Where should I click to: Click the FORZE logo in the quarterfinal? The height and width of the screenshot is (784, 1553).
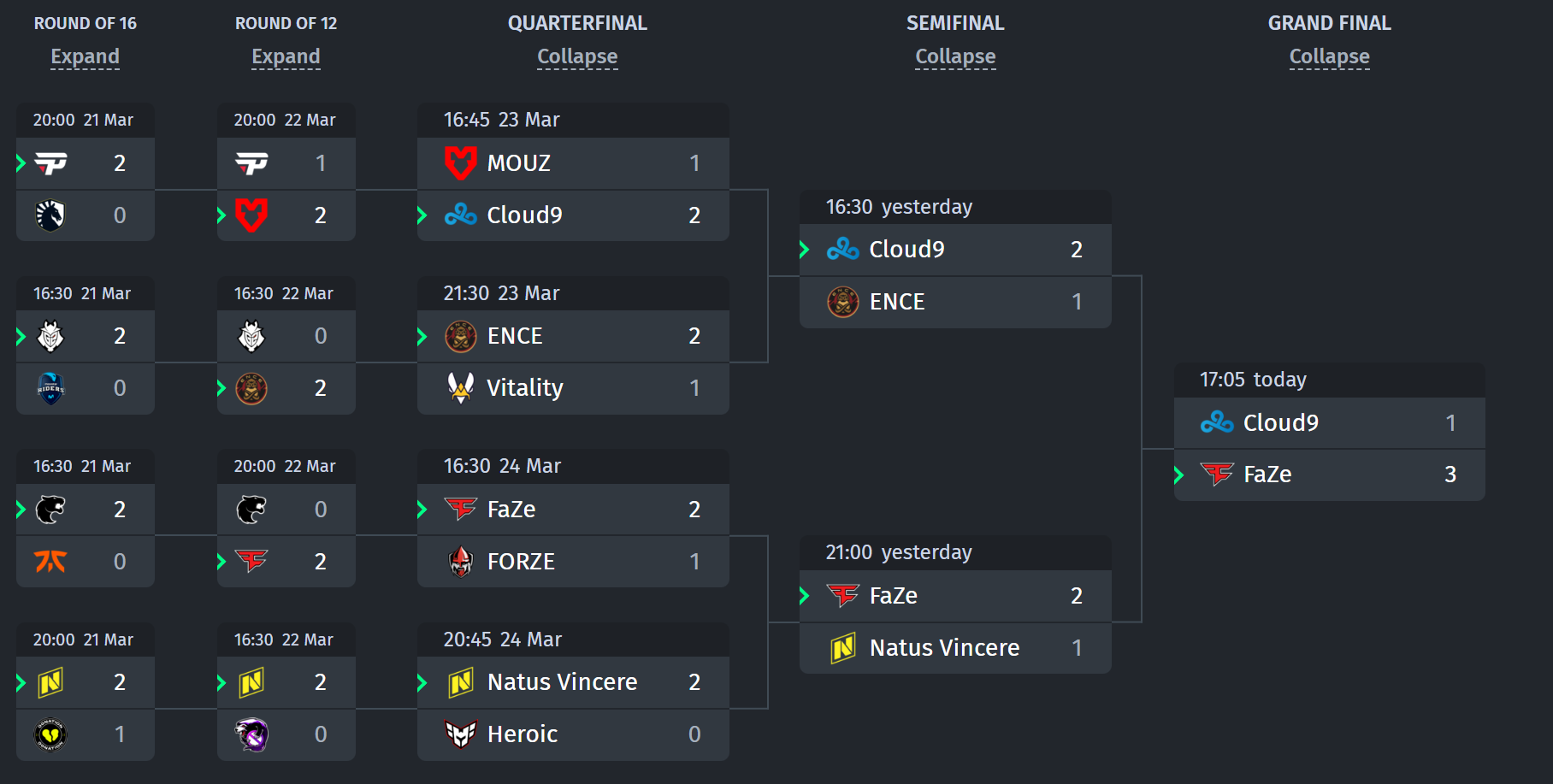tap(460, 562)
